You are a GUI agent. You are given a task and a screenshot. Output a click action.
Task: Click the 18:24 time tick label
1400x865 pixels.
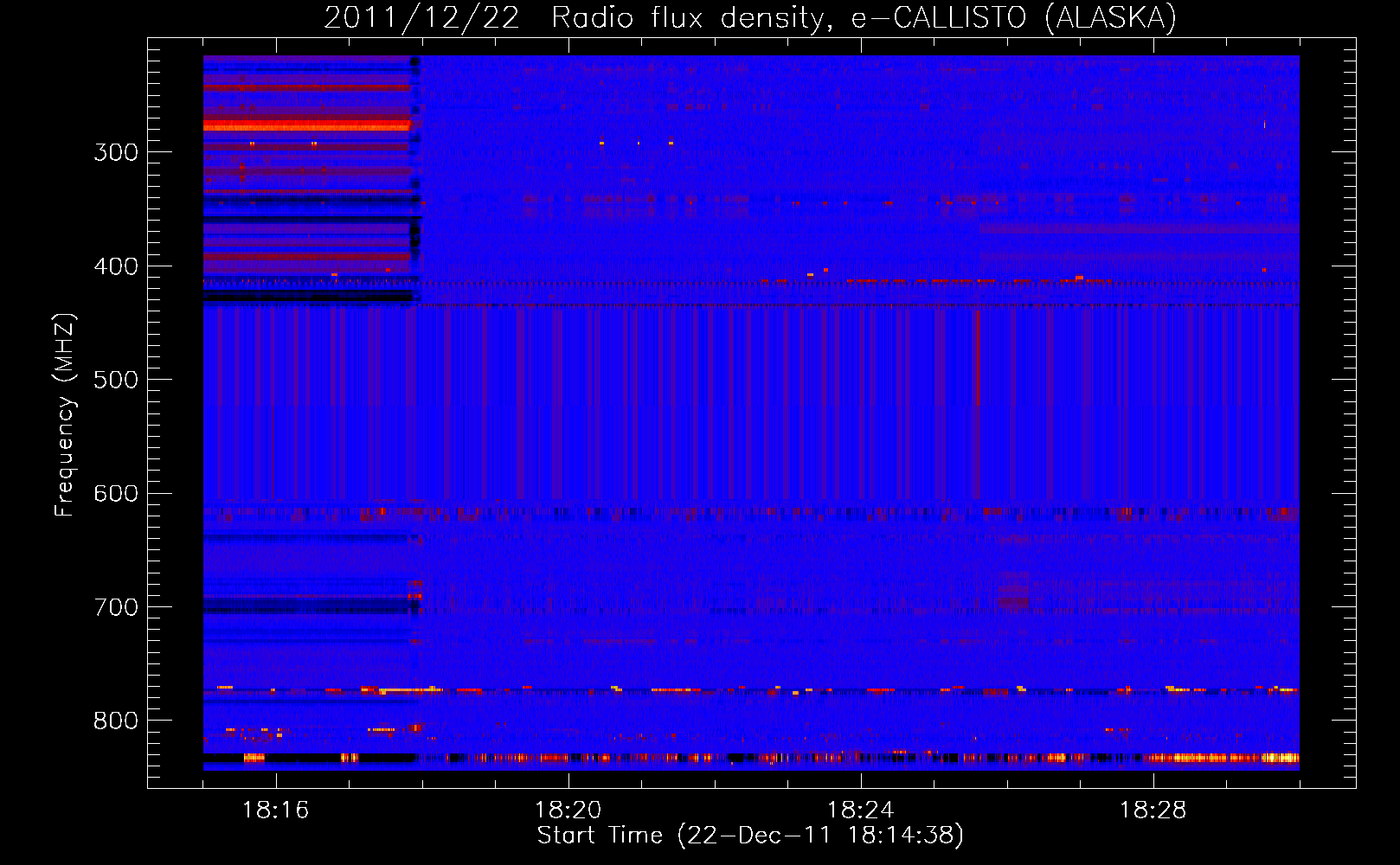point(861,811)
